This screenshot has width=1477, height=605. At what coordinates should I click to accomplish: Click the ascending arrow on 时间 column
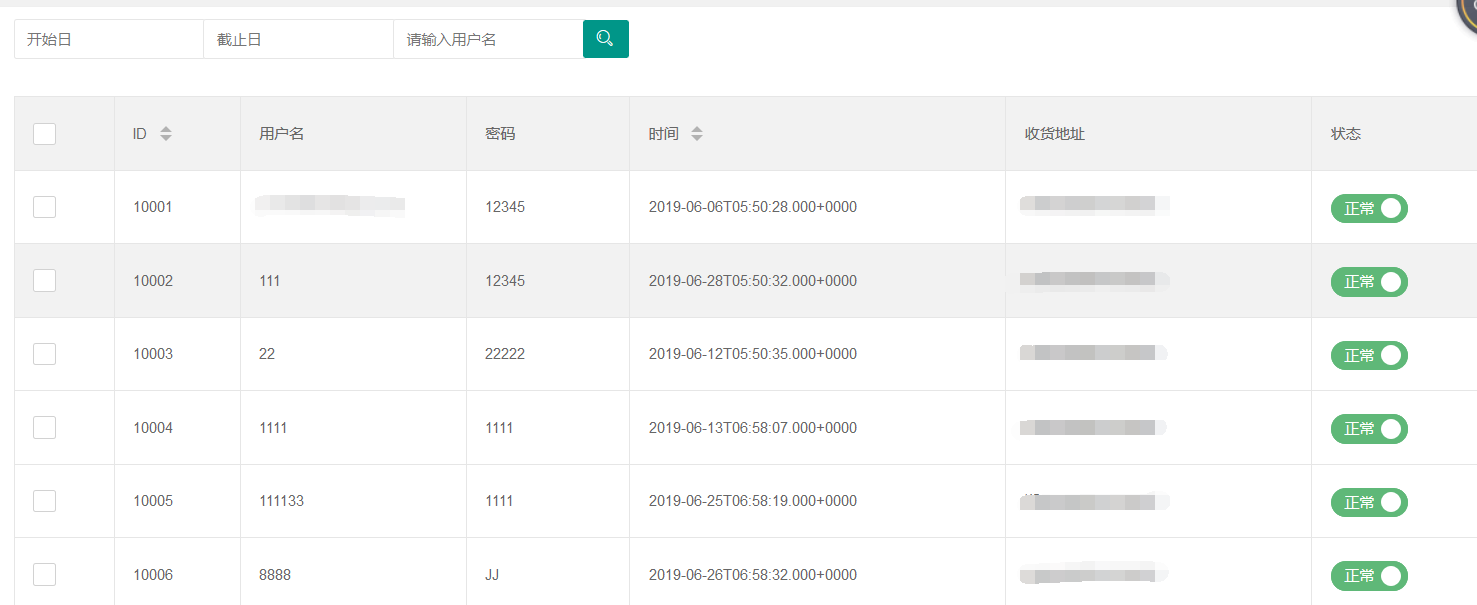[697, 128]
